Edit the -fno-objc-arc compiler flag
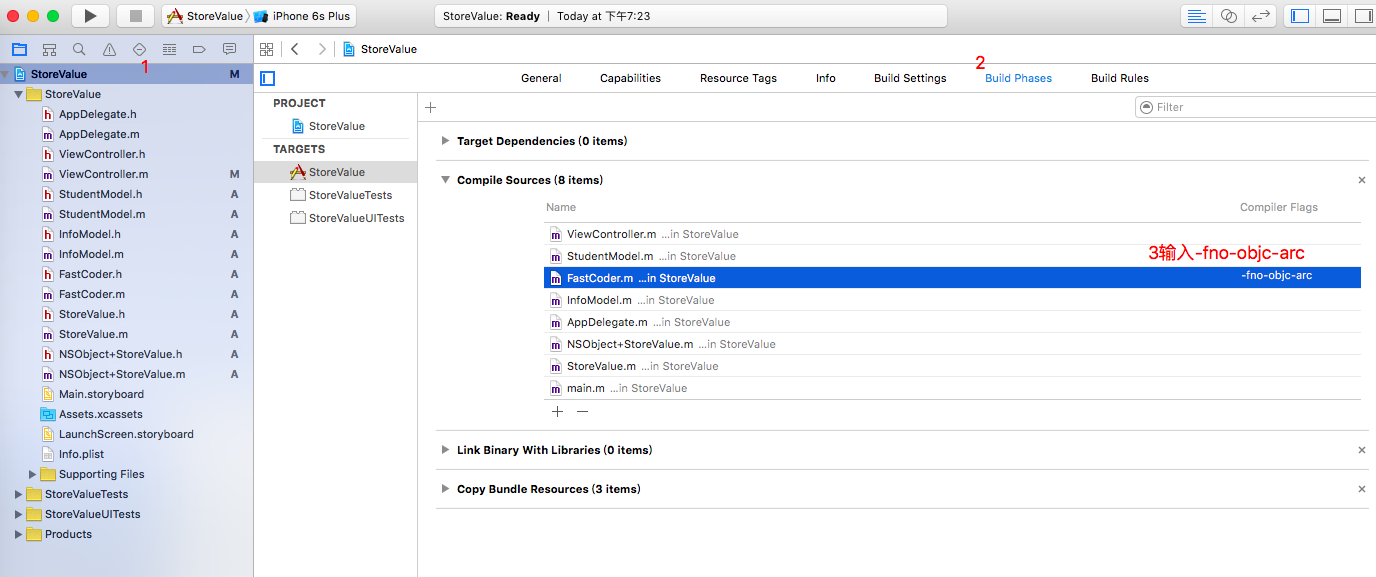Screen dimensions: 1376x577 tap(1276, 275)
